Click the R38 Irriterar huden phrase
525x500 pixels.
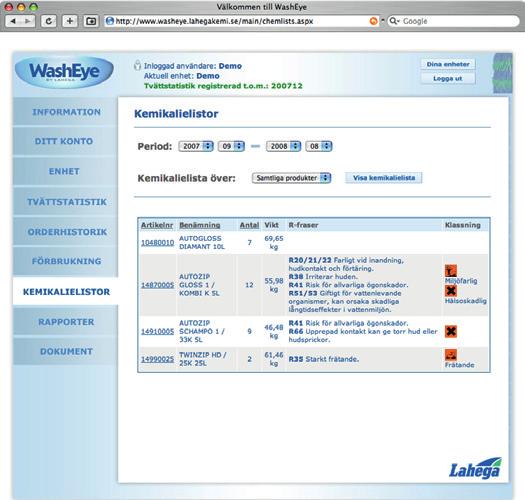click(323, 277)
